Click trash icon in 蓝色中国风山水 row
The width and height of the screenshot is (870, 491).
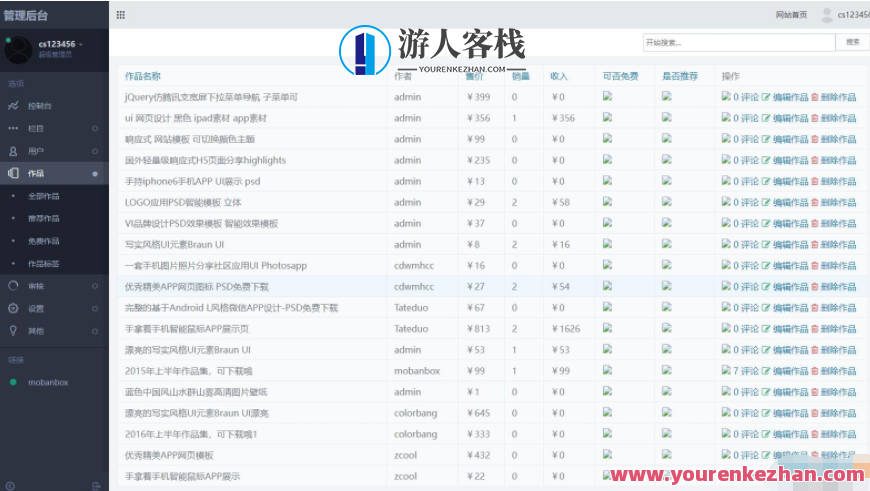click(815, 392)
